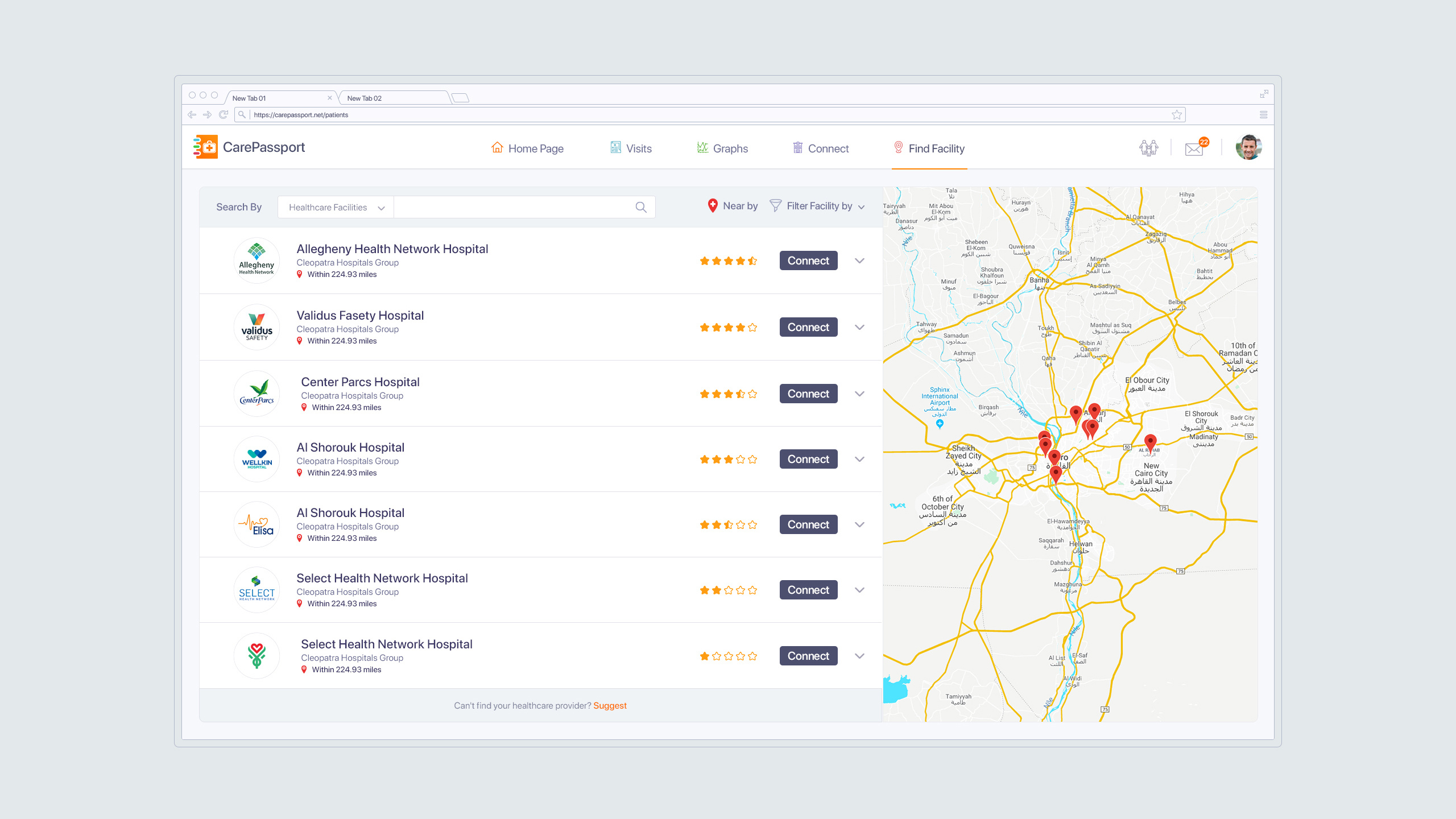The image size is (1456, 819).
Task: Close New Tab 01
Action: [329, 98]
